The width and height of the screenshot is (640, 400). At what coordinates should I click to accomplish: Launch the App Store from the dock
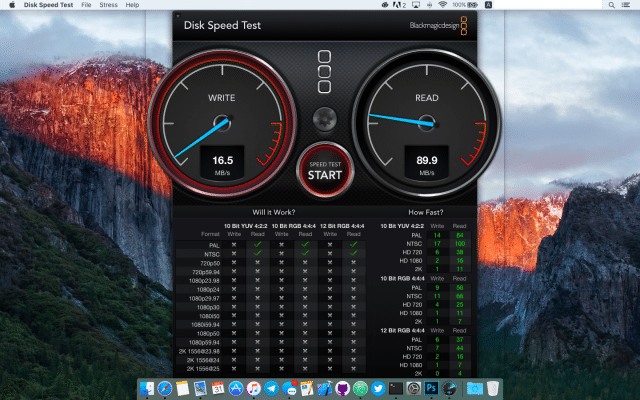(236, 388)
